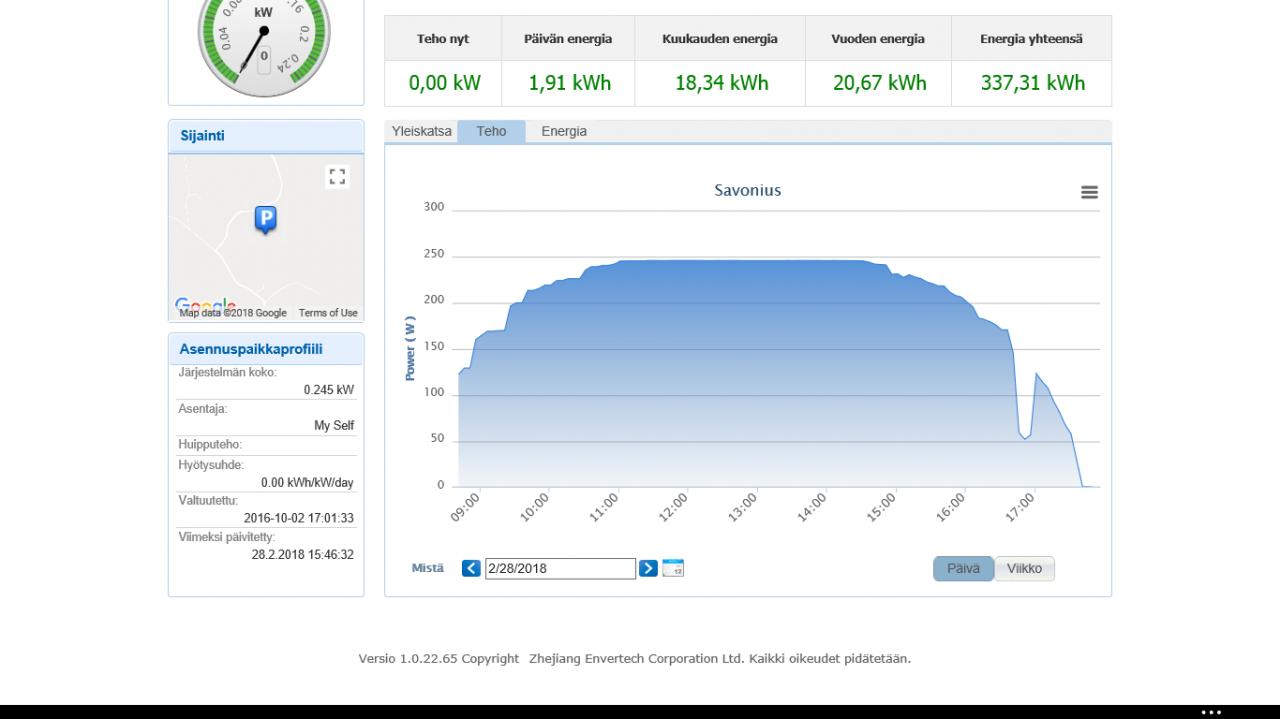
Task: Click the date field showing 2/28/2018
Action: coord(560,568)
